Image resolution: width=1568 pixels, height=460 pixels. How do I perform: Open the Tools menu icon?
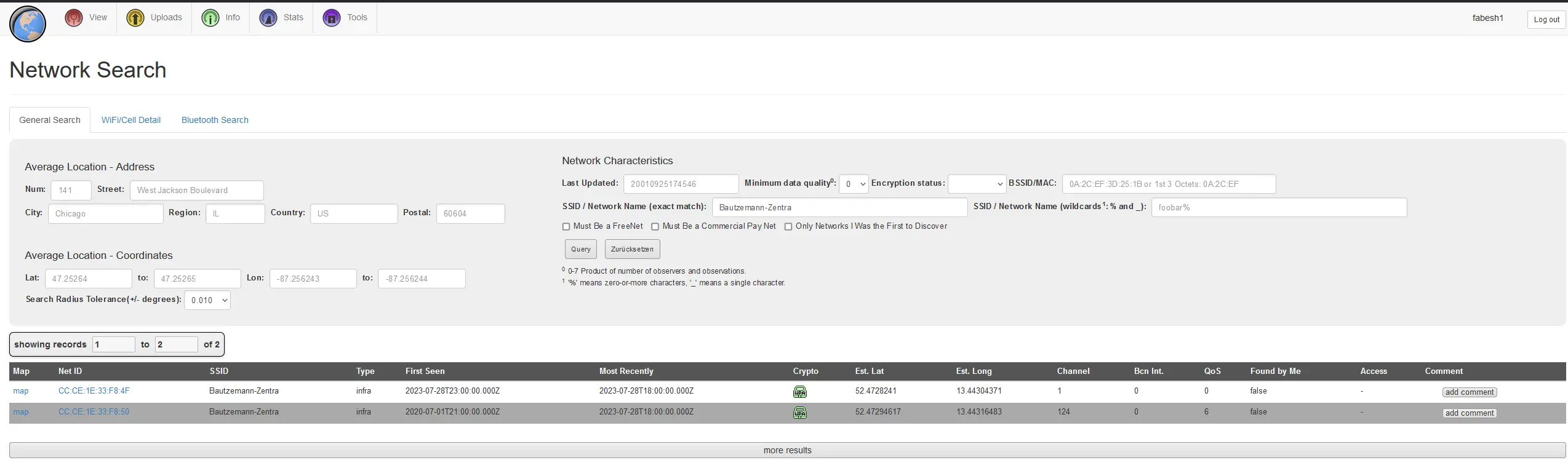[332, 18]
